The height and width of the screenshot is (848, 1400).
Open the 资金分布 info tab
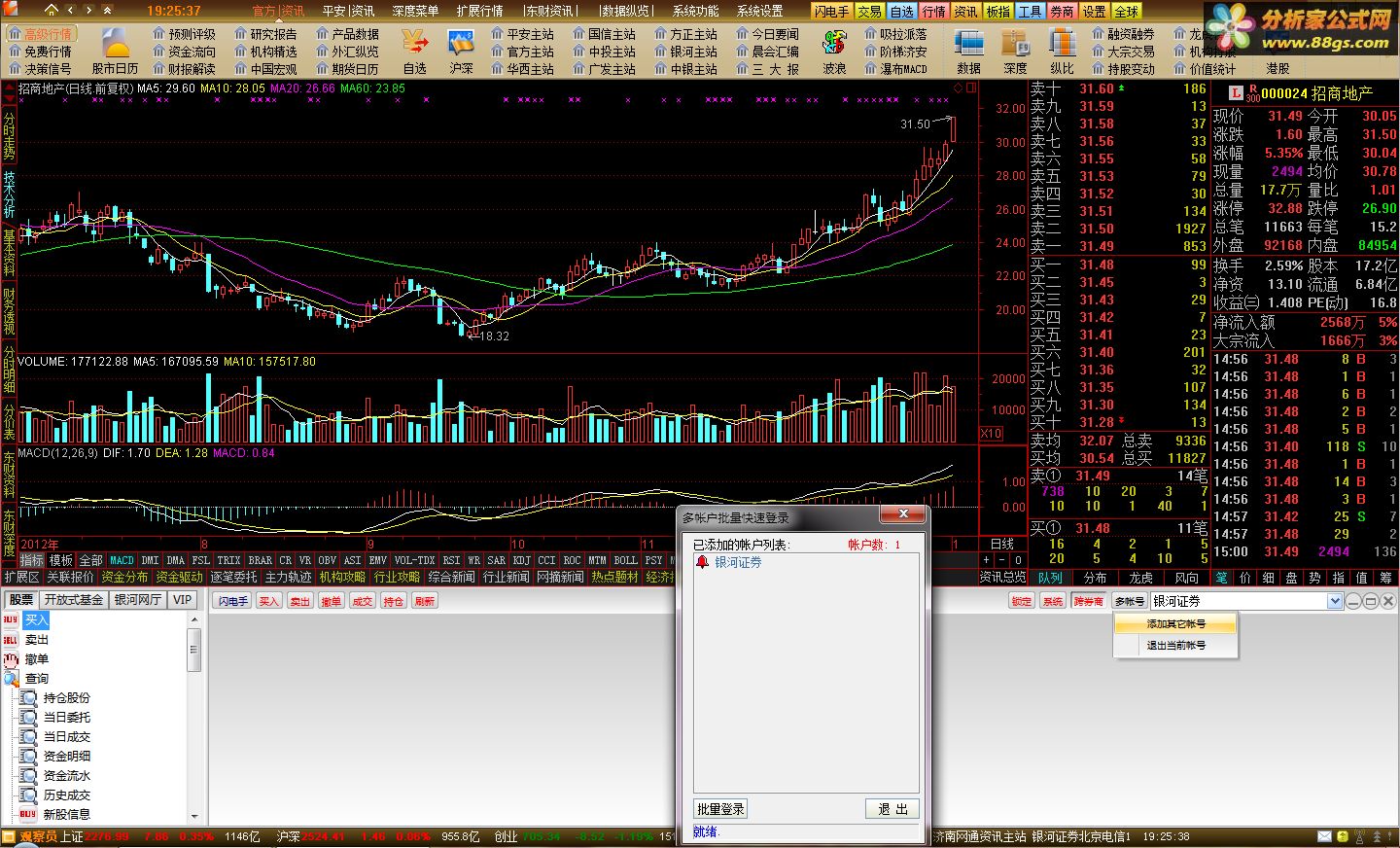124,577
